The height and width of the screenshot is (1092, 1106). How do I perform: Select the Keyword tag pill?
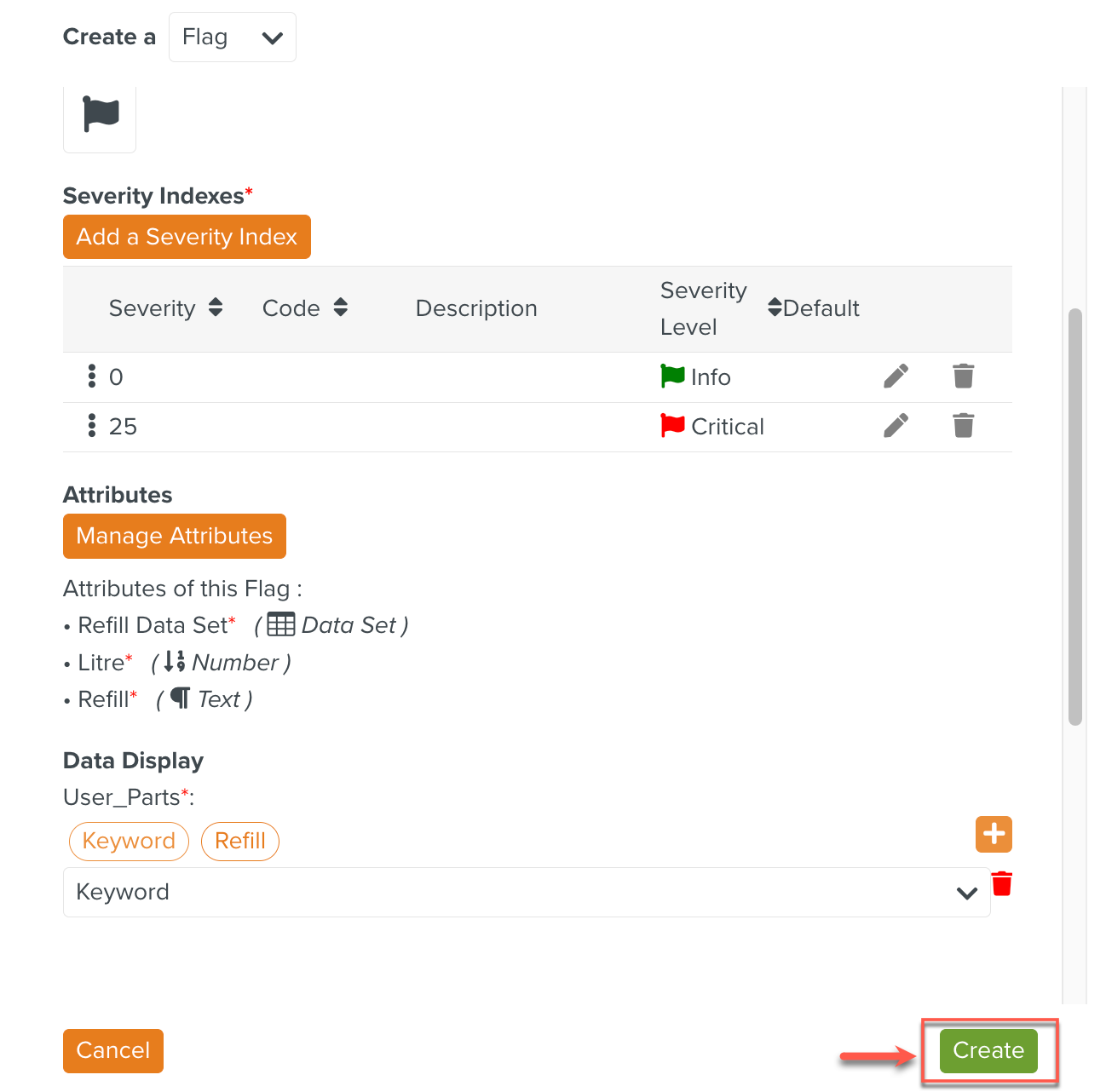pos(129,842)
